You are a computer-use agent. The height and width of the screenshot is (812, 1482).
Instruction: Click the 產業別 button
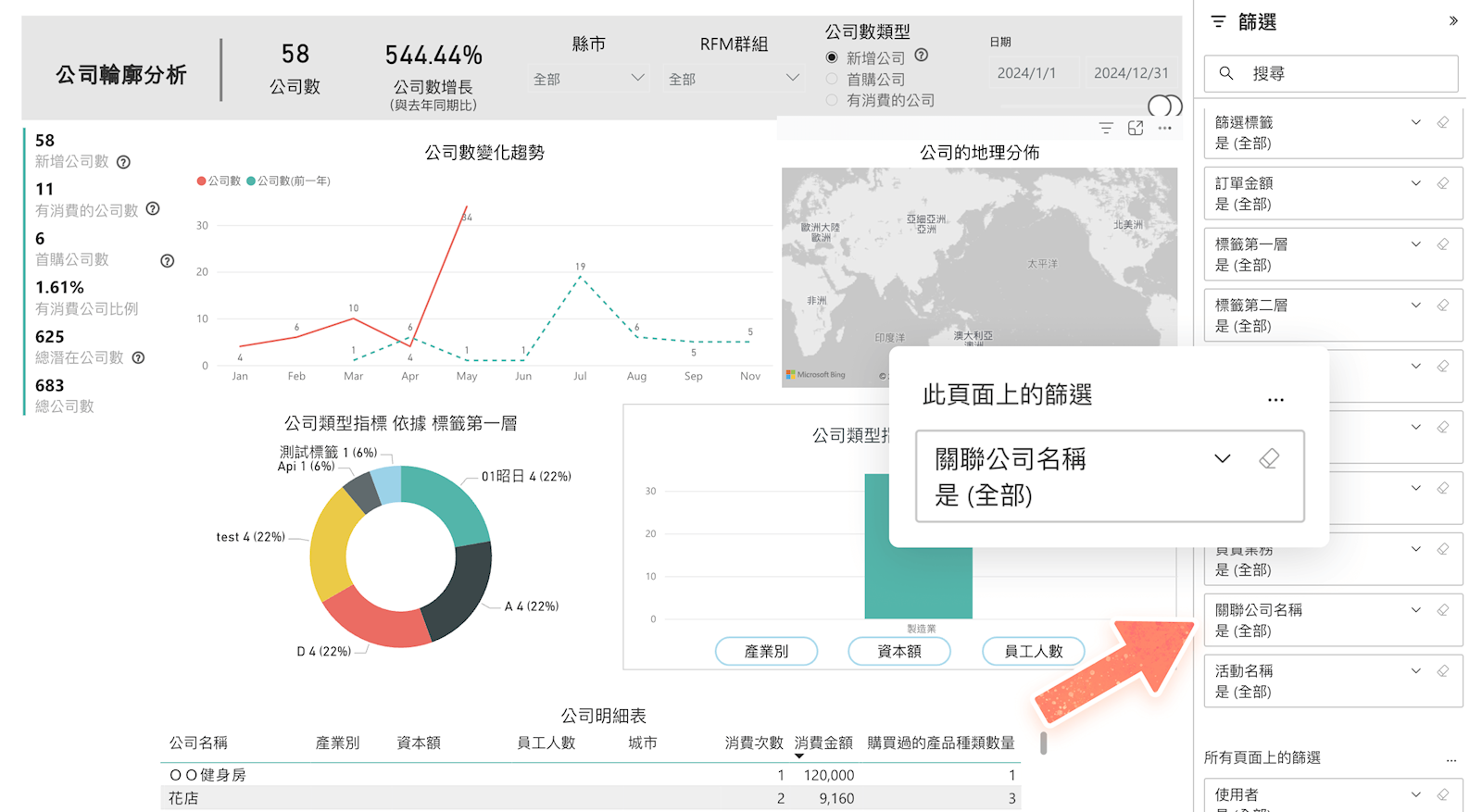[x=766, y=651]
